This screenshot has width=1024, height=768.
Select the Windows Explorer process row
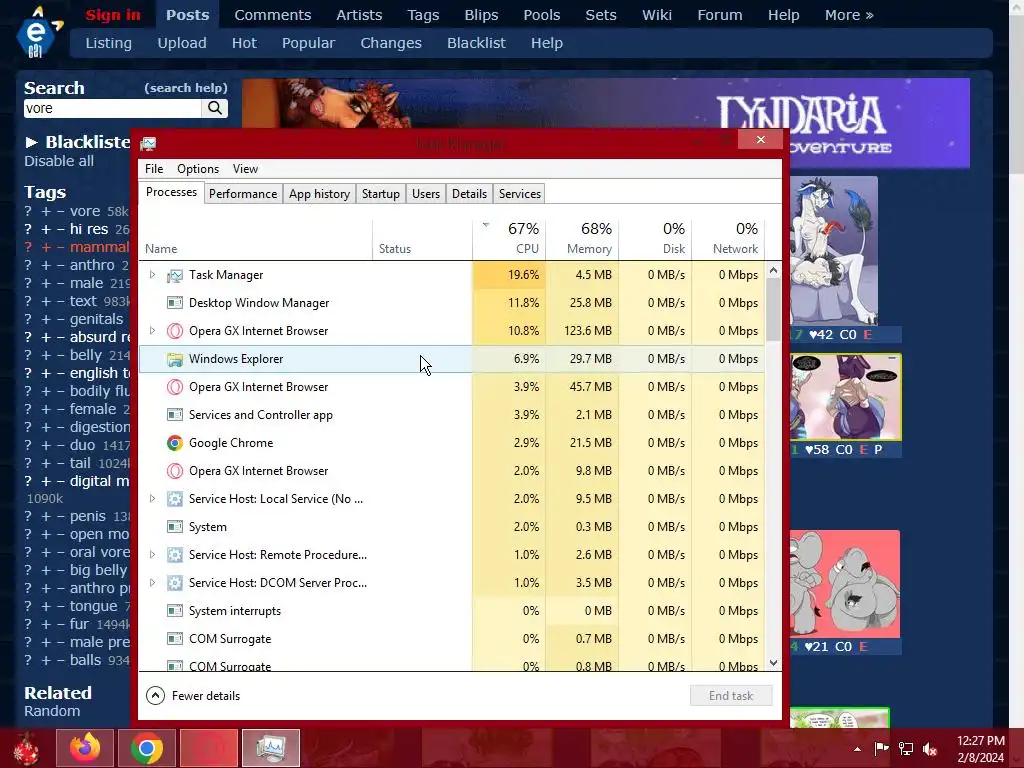(451, 359)
